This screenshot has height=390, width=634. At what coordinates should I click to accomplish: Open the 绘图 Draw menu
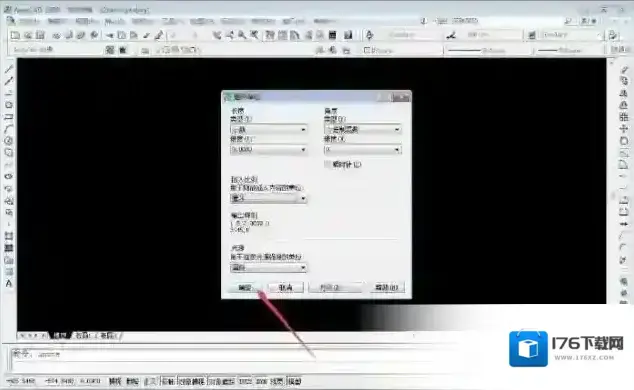click(x=201, y=21)
